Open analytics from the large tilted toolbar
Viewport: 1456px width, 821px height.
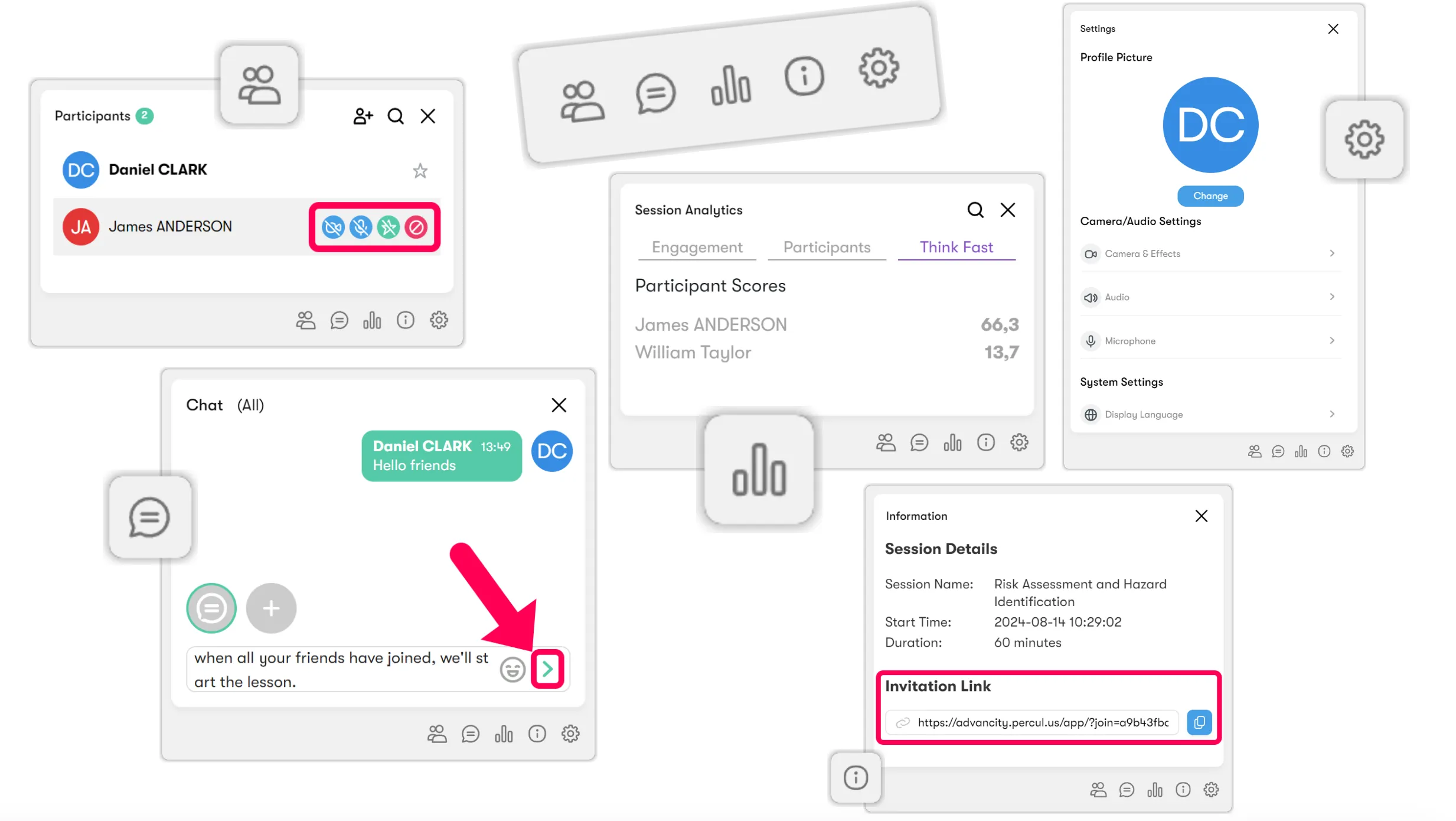pos(731,86)
